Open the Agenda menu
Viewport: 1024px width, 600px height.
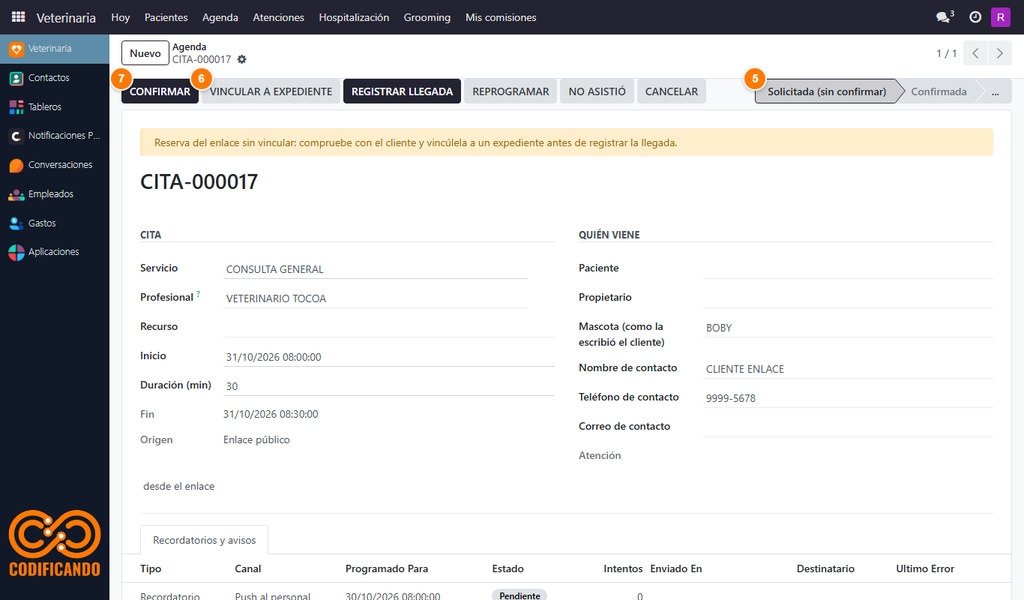[x=220, y=18]
